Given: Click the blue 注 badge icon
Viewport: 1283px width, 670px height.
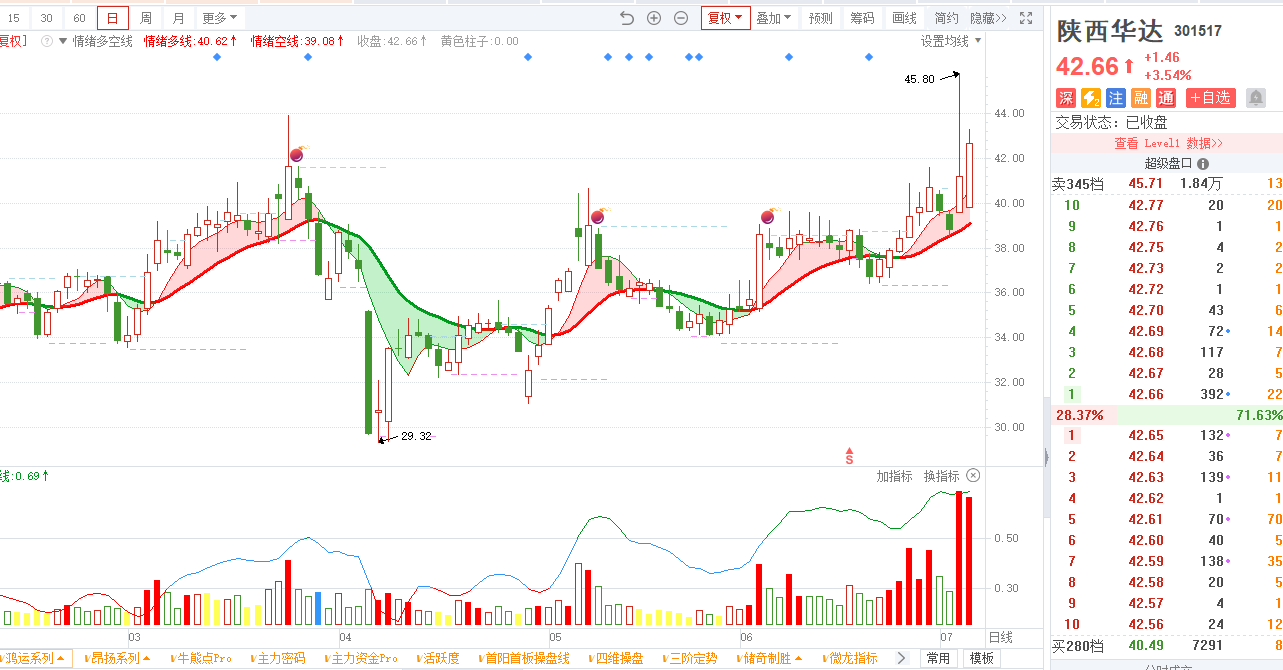Looking at the screenshot, I should (1116, 98).
